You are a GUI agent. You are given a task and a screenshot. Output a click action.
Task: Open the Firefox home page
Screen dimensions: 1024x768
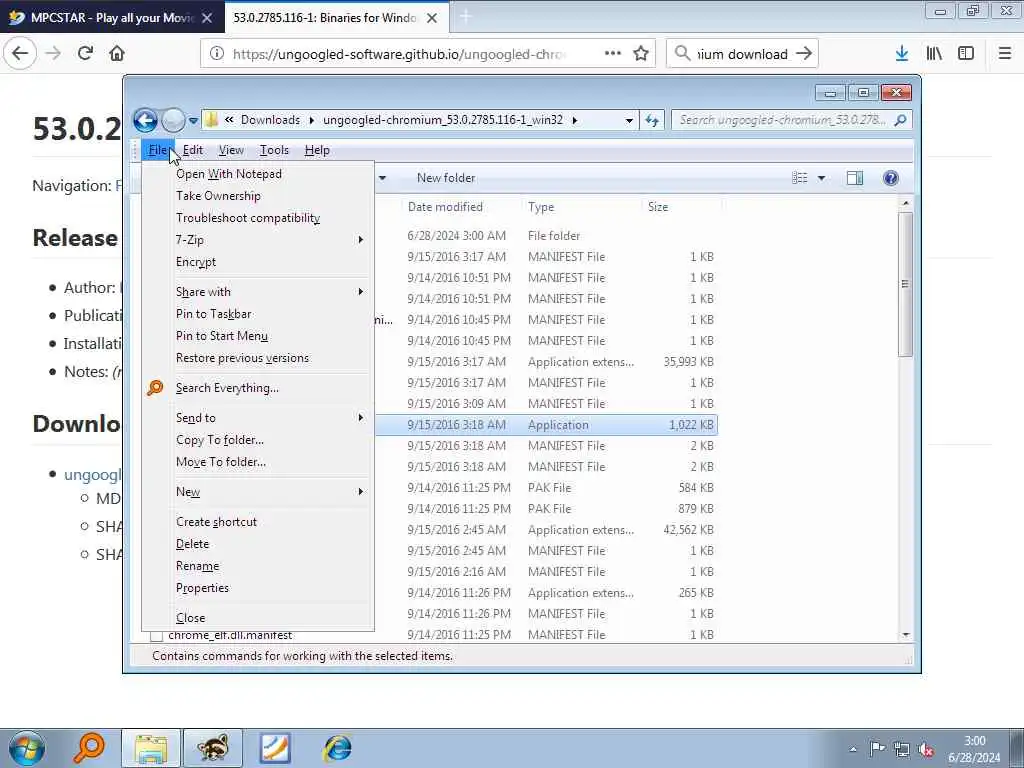click(x=117, y=54)
